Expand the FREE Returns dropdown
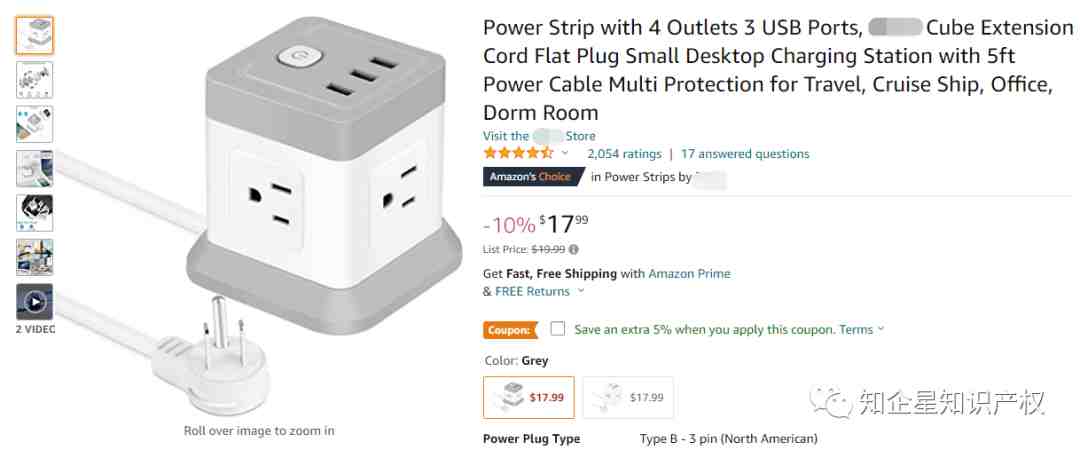The image size is (1080, 450). tap(581, 292)
